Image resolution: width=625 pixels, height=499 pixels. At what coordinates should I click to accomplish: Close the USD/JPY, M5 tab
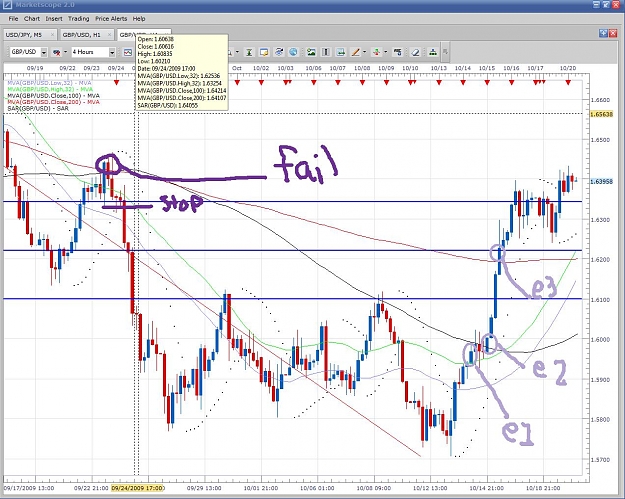pyautogui.click(x=52, y=35)
